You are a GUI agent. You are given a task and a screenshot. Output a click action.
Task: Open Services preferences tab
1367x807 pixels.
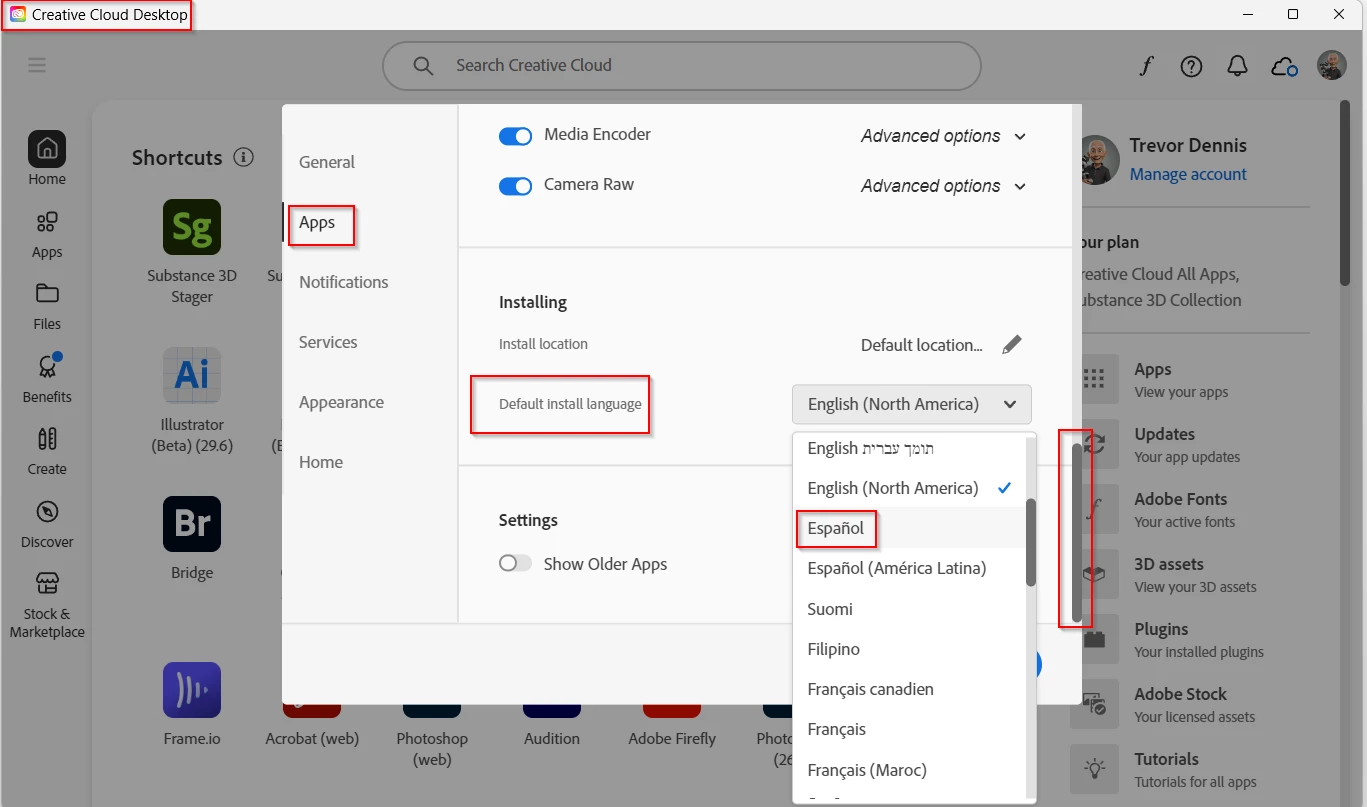pos(328,342)
